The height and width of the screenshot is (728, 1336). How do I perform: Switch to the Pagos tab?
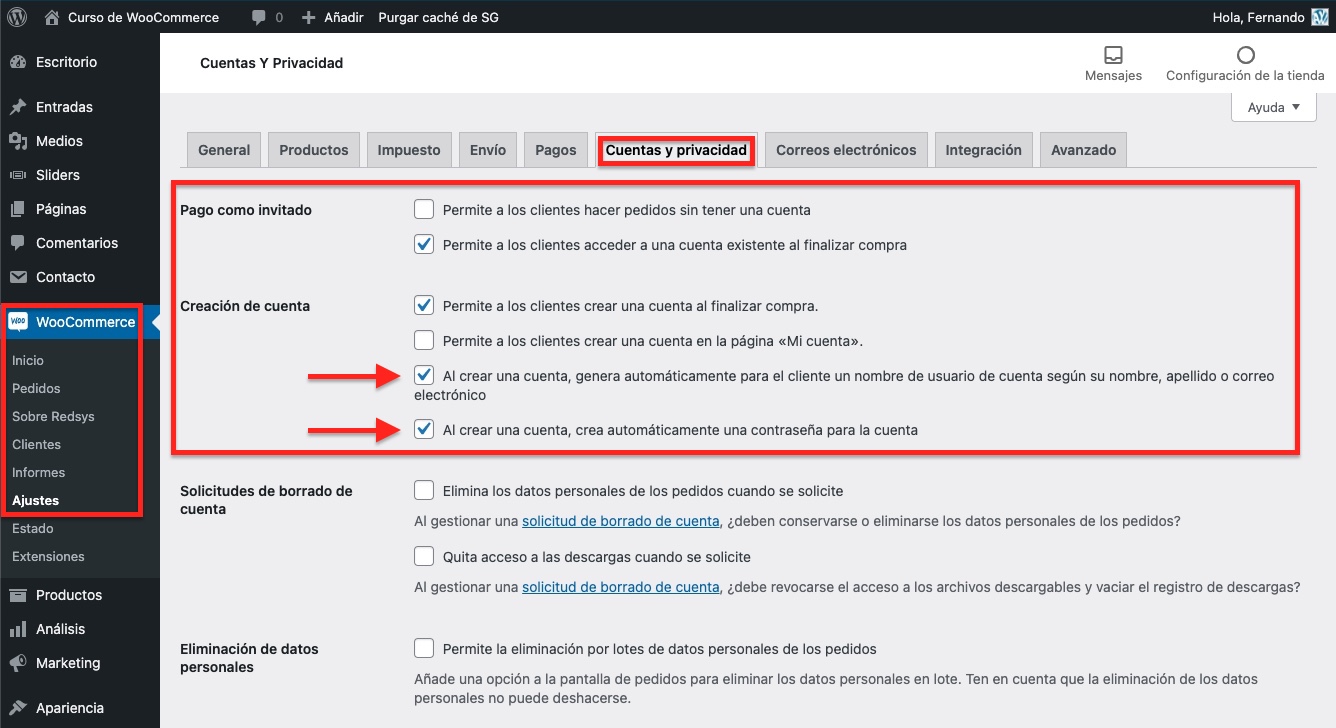pos(556,150)
